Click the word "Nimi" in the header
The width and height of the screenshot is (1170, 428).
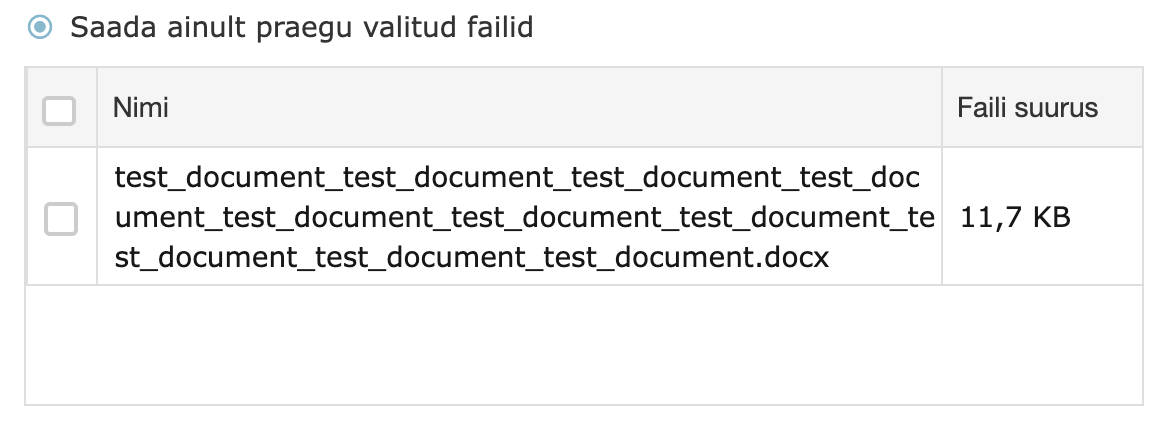pyautogui.click(x=140, y=108)
